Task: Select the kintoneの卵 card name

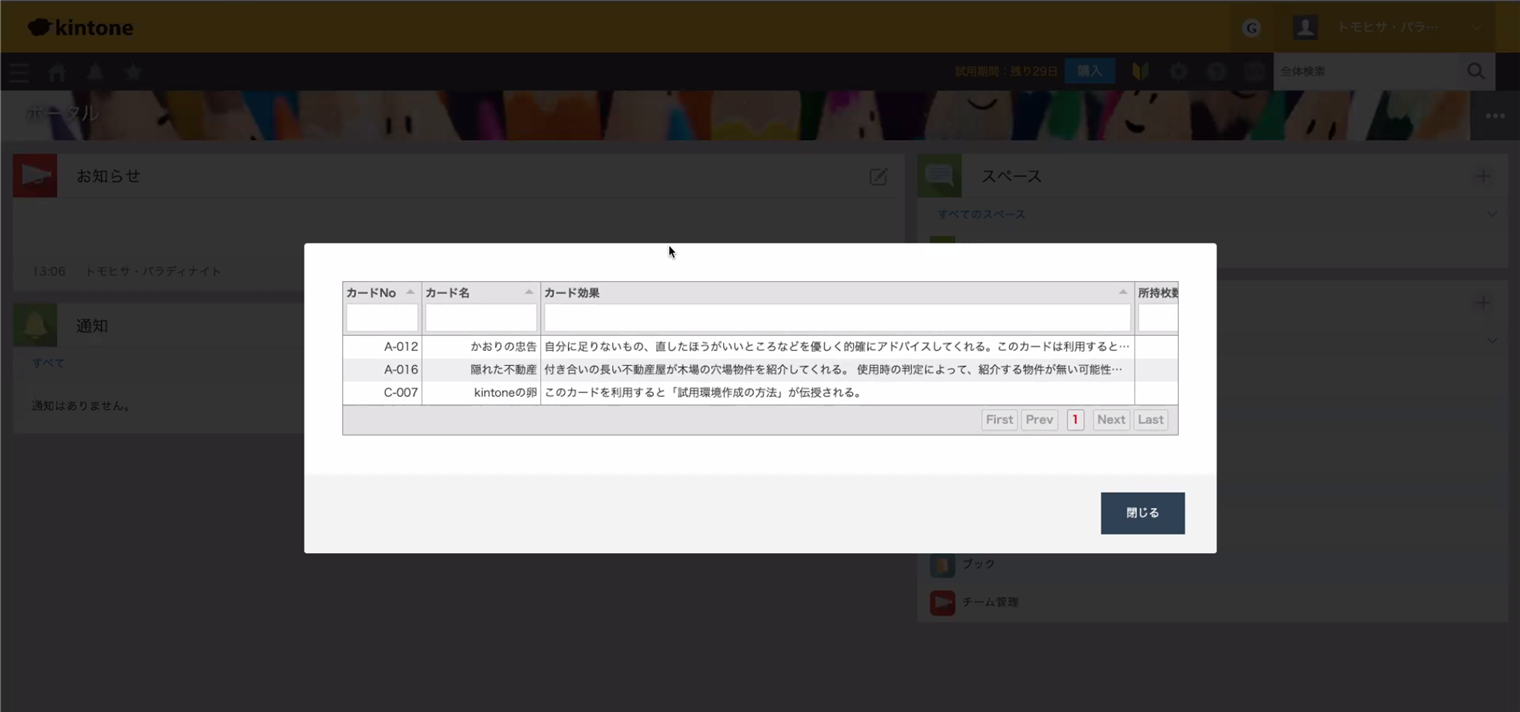Action: (x=505, y=393)
